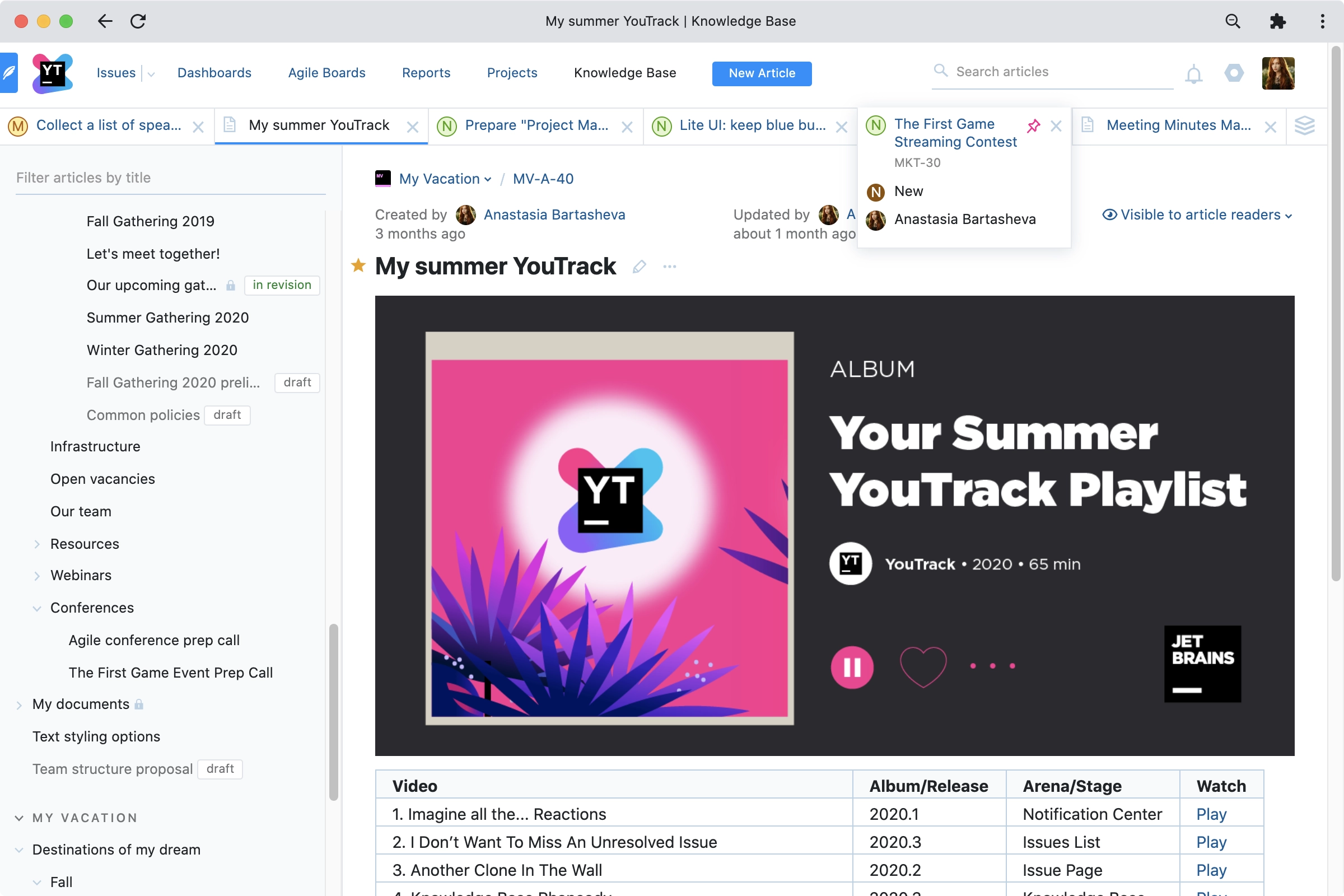
Task: Open the My Vacation project dropdown
Action: coord(445,179)
